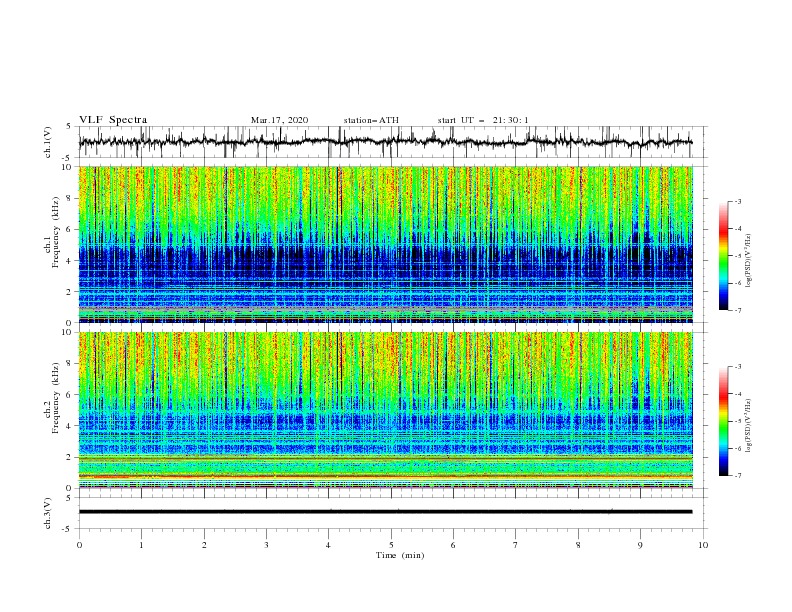Click the "-5" volt tick on ch.1(V) axis
This screenshot has width=792, height=612.
click(x=67, y=157)
